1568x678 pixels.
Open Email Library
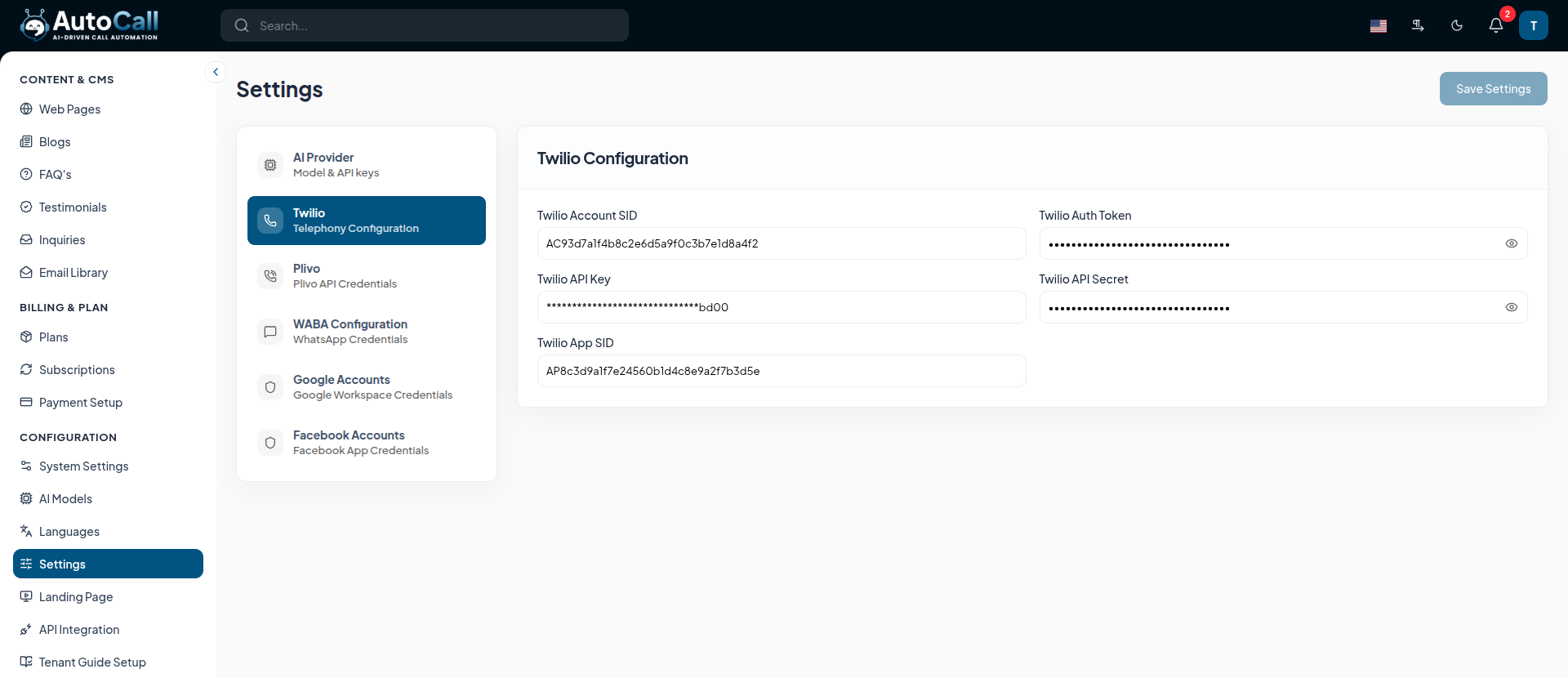[108, 272]
